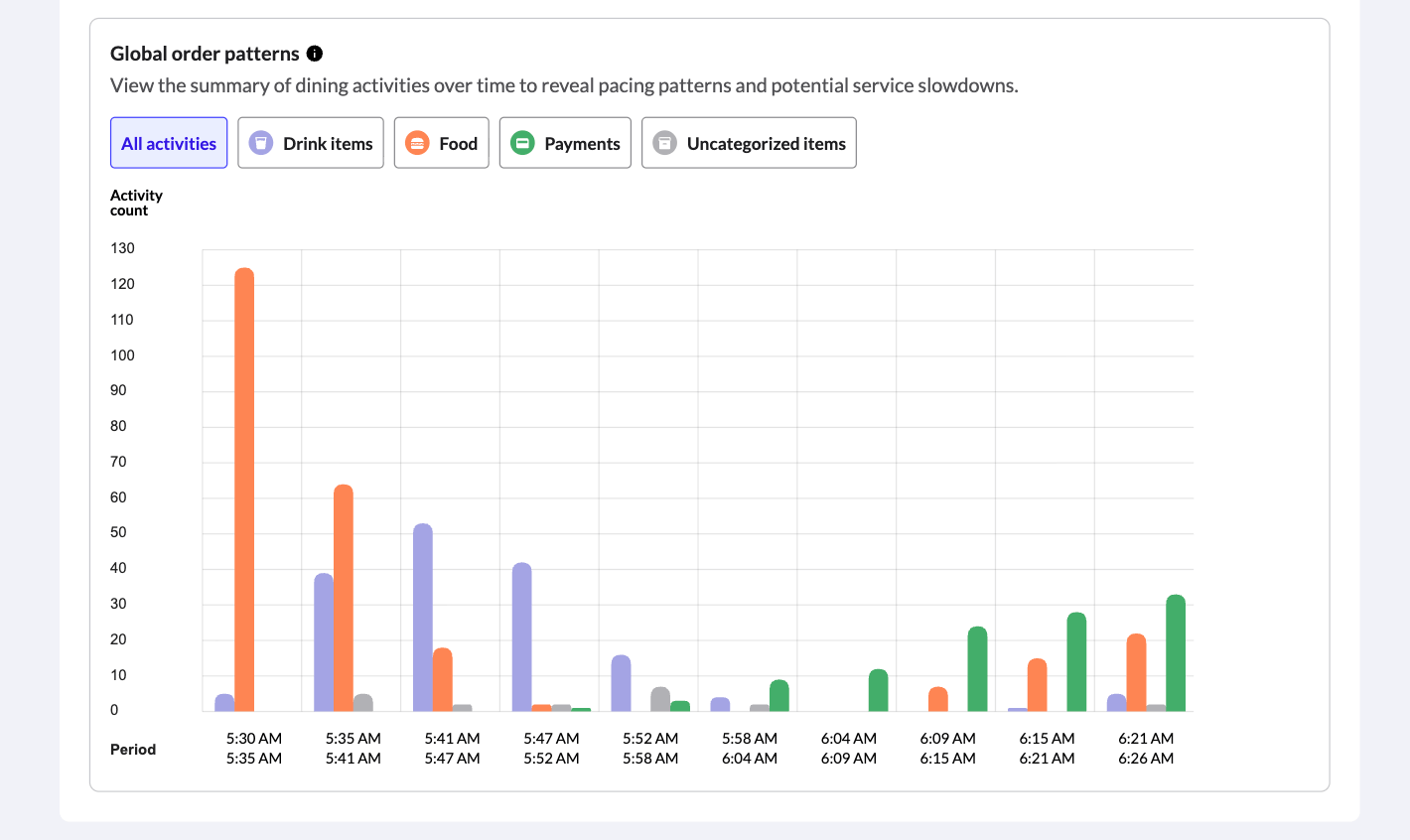Pick the purple Drink bar in 5:47 AM period
1410x840 pixels.
tap(522, 637)
